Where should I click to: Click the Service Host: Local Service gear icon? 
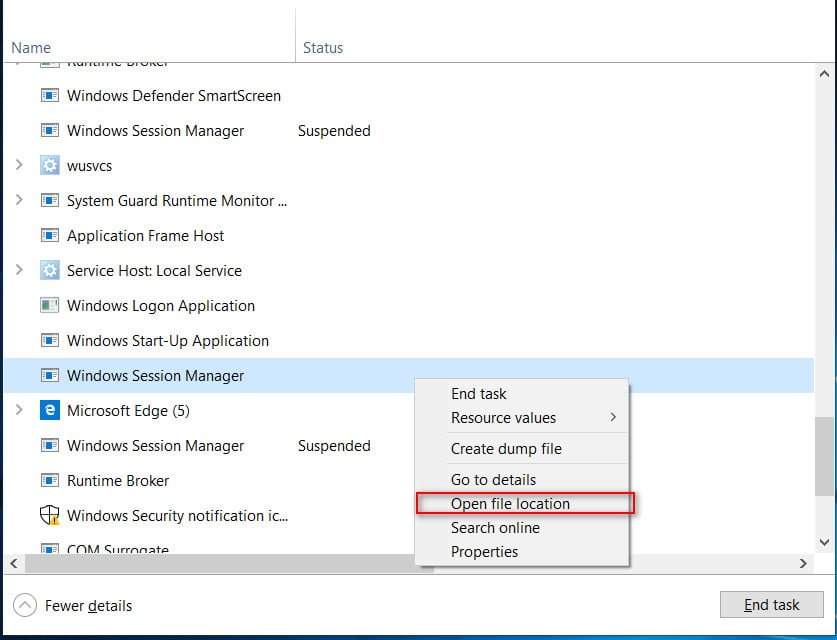[x=49, y=271]
